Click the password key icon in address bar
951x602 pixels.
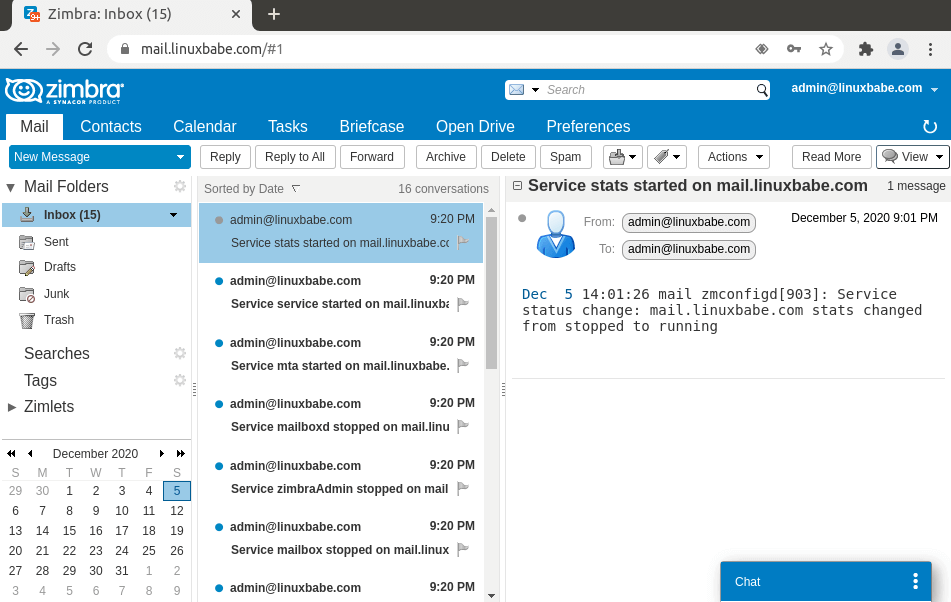[x=793, y=49]
